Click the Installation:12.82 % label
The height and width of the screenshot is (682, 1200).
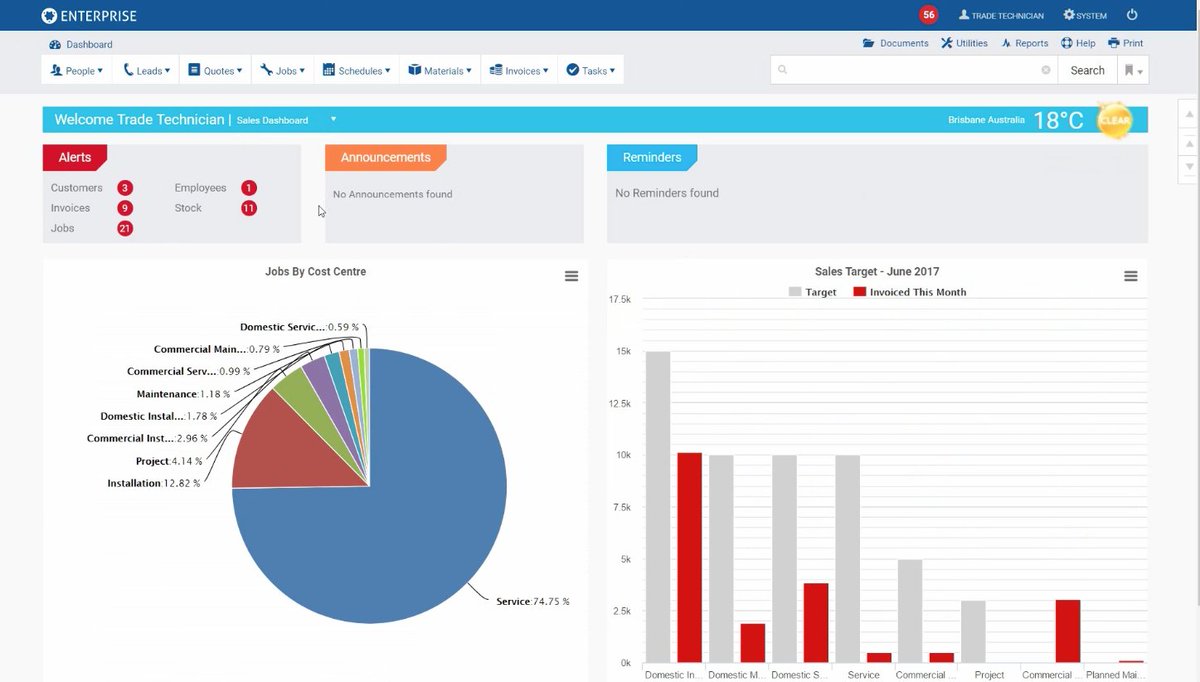154,483
